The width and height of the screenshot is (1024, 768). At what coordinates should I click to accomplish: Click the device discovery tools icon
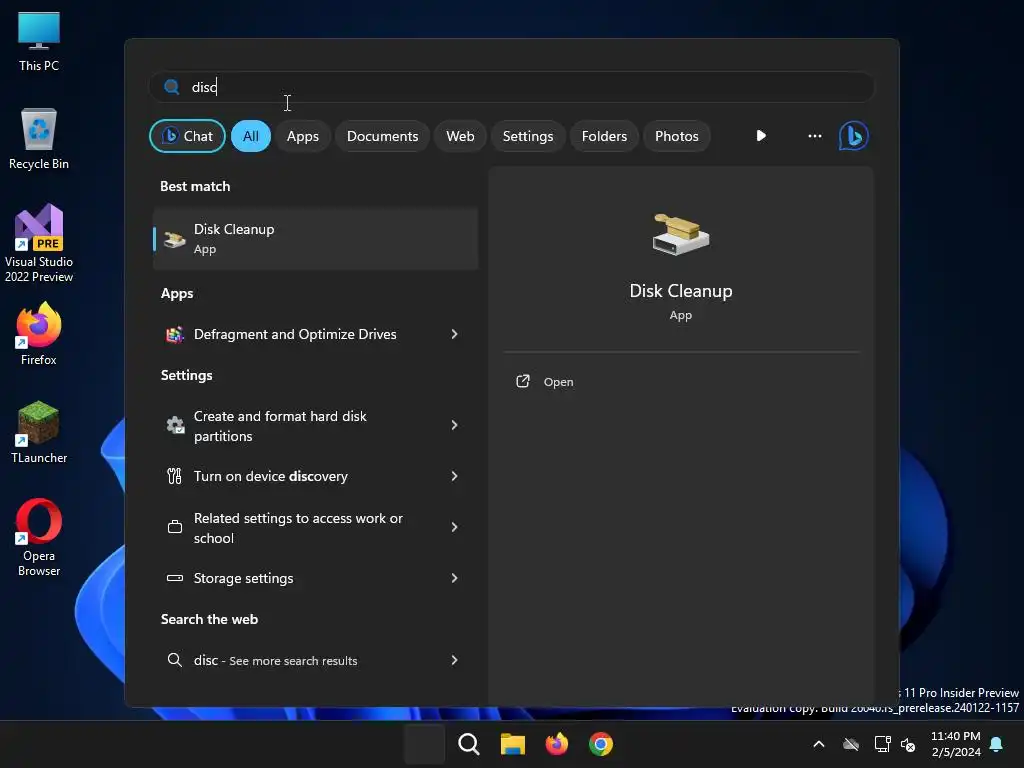tap(174, 476)
